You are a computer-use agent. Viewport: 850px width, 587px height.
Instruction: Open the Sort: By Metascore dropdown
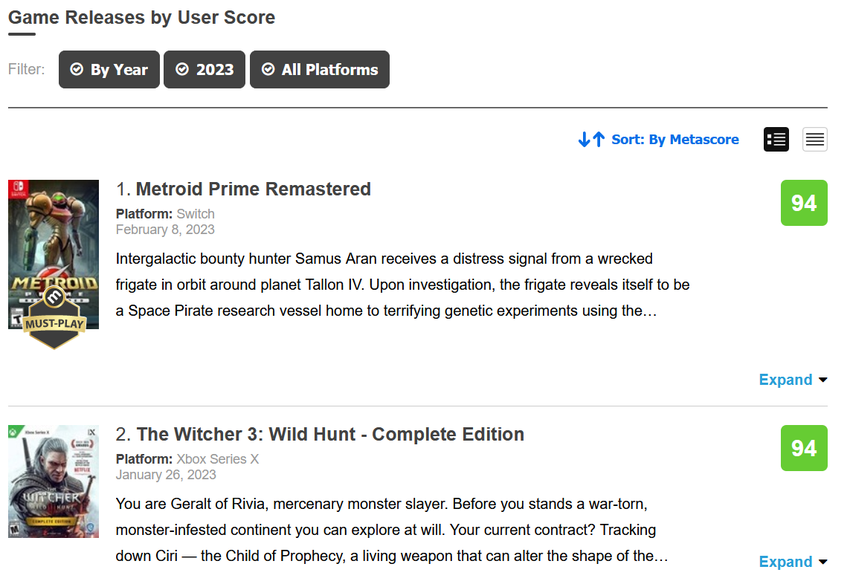tap(675, 140)
